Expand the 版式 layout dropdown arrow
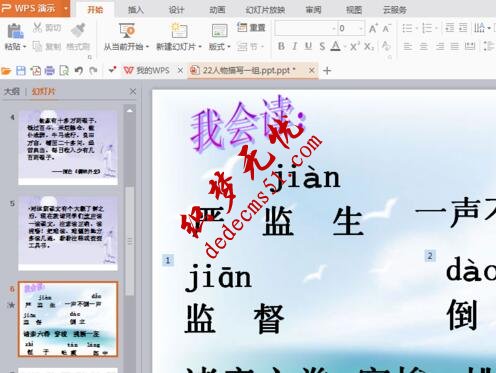Viewport: 496px width, 373px height. [x=229, y=47]
